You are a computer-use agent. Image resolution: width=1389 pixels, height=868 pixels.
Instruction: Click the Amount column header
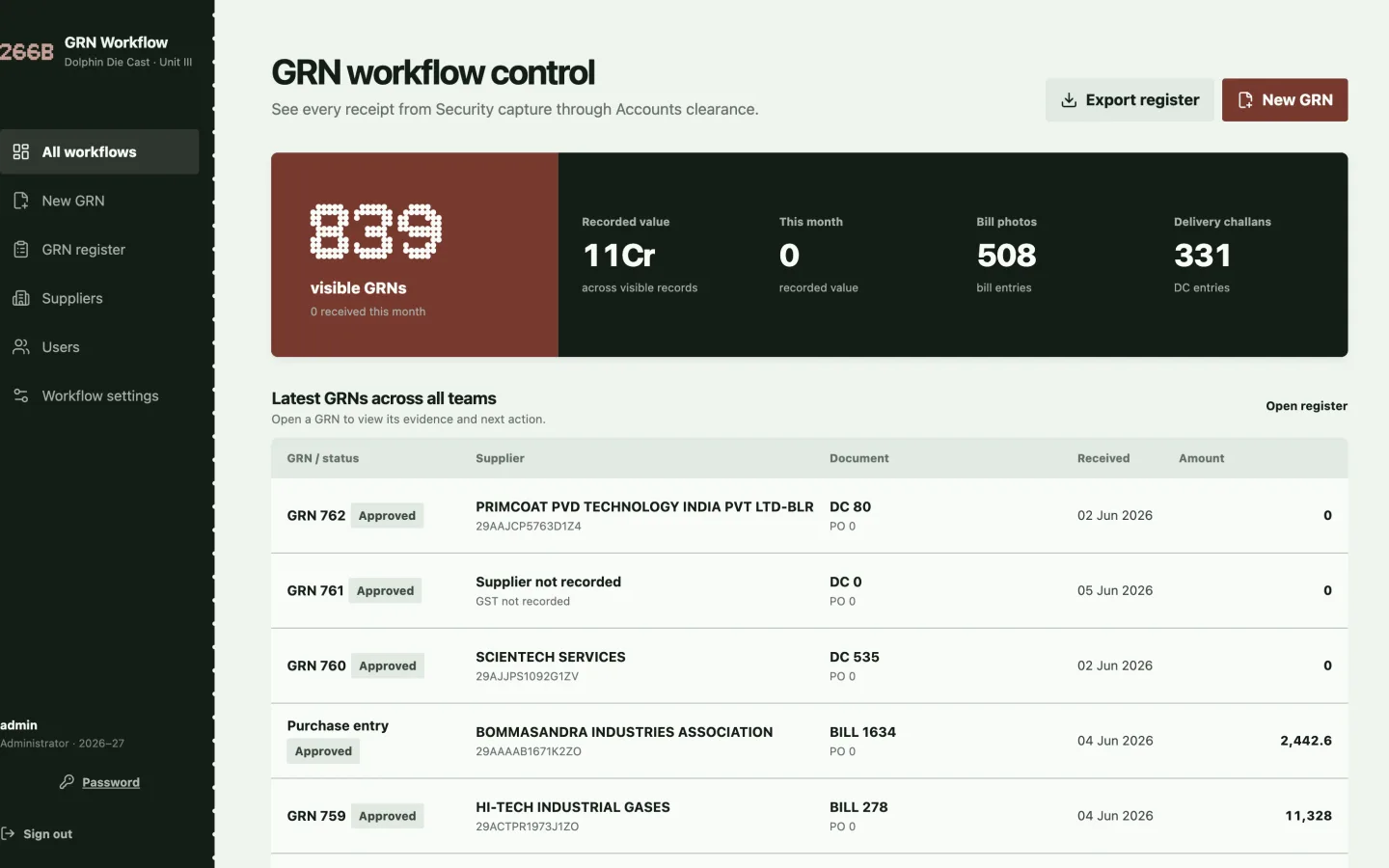point(1201,459)
